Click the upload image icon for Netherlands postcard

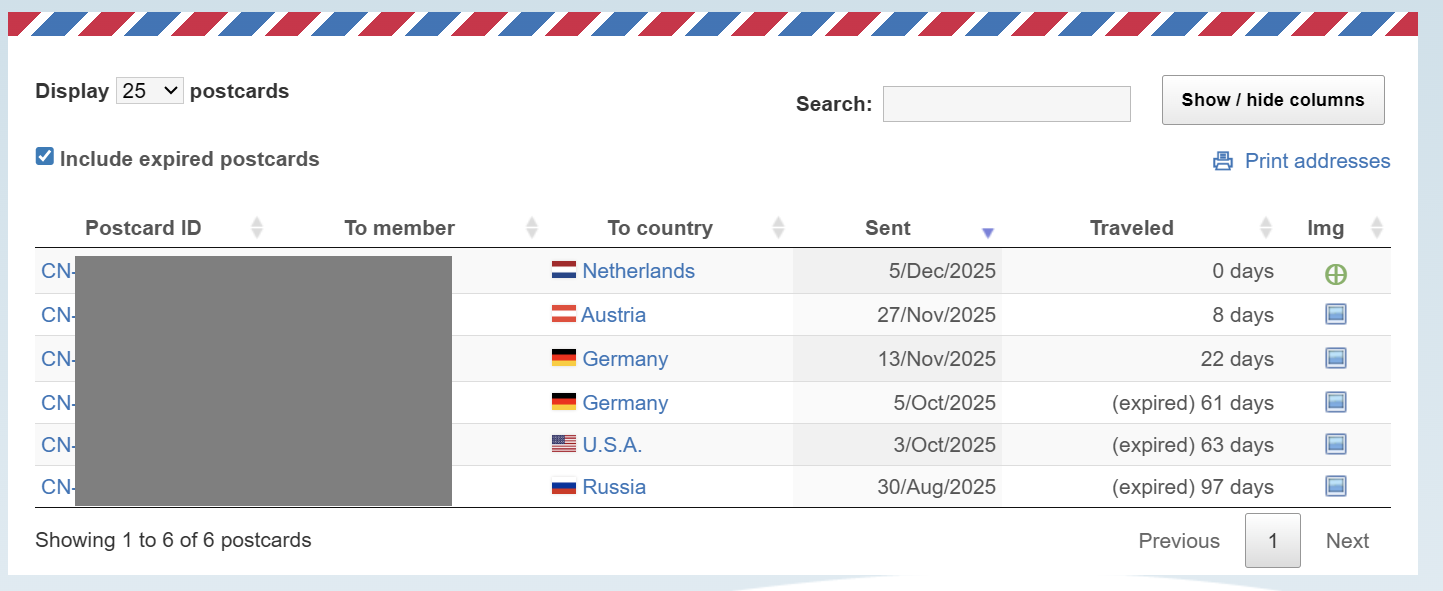pos(1335,273)
